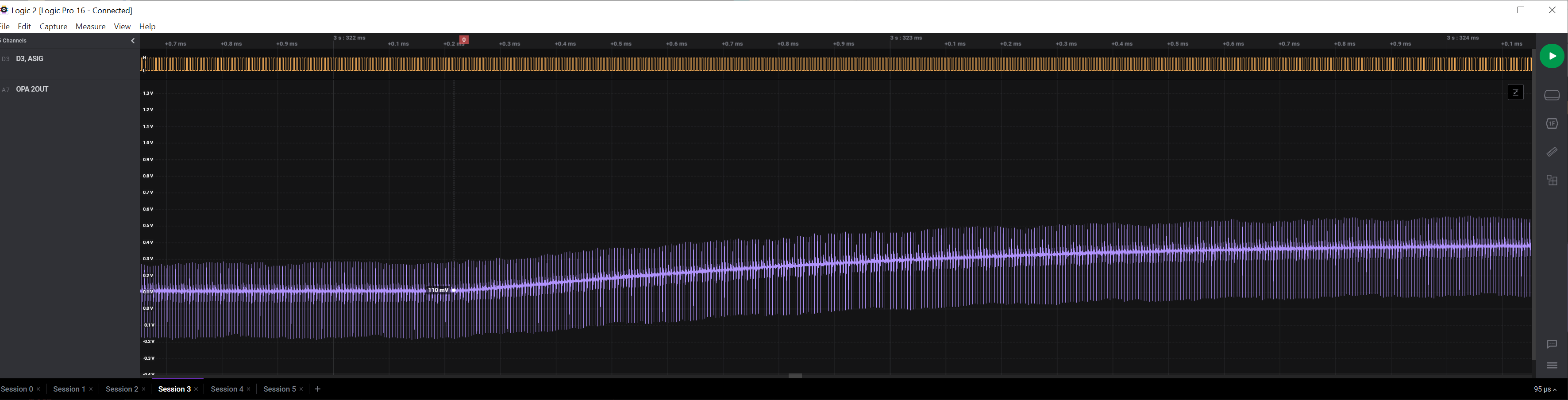Viewport: 1568px width, 400px height.
Task: Open the Measurements ruler icon
Action: click(x=1552, y=152)
